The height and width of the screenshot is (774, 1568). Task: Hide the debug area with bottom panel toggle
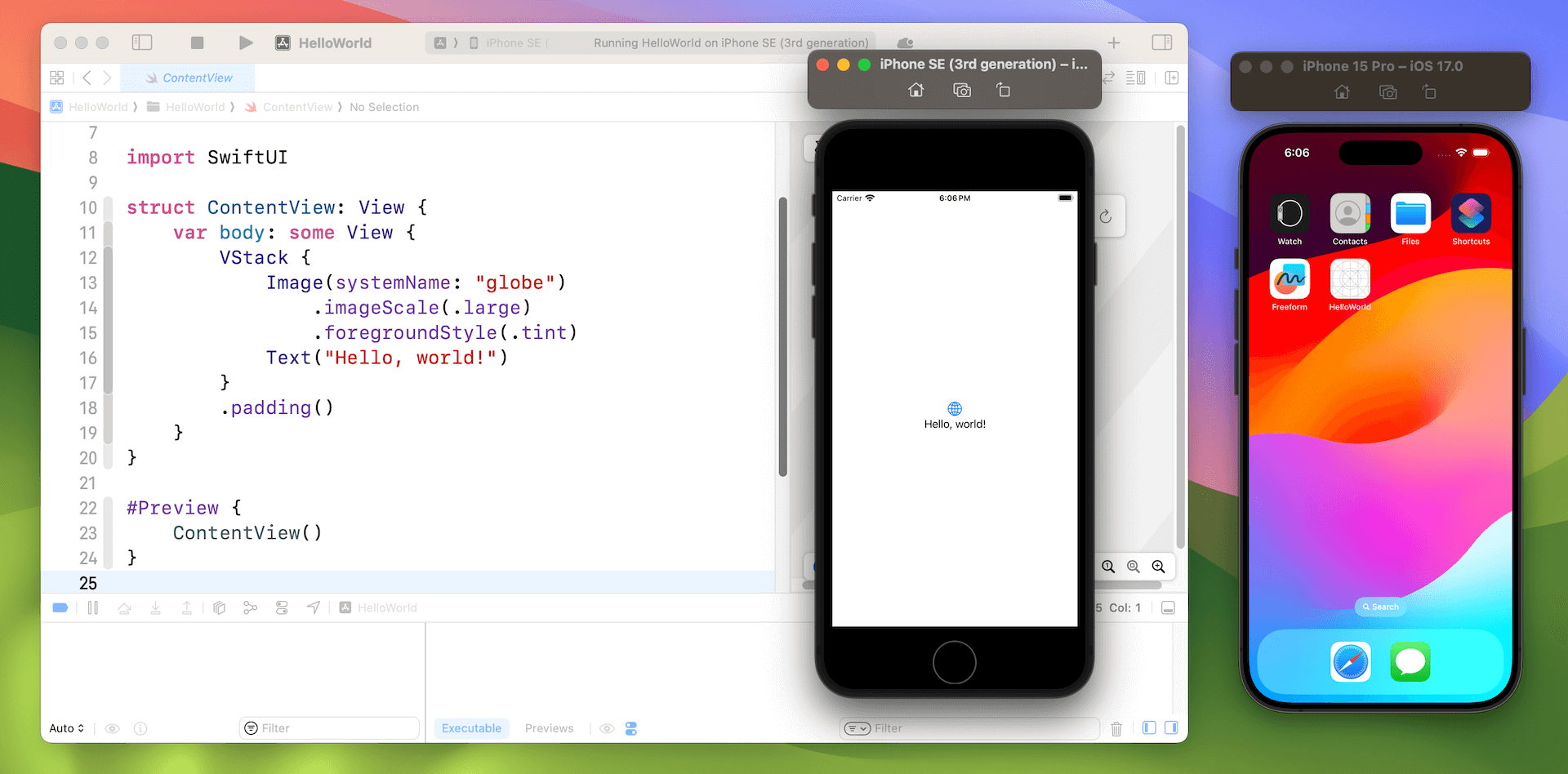(1168, 608)
